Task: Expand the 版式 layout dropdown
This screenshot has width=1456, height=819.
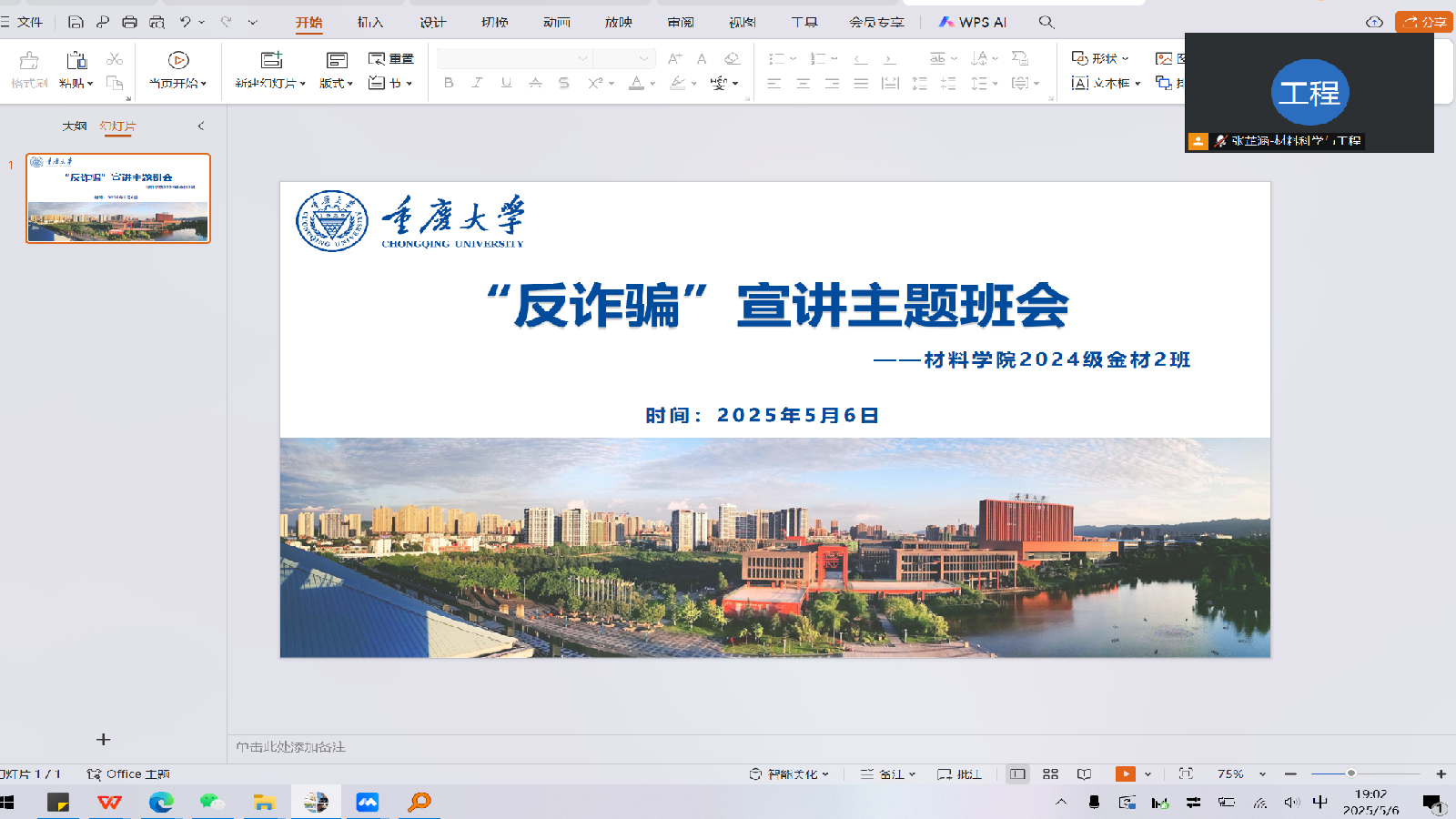Action: tap(336, 83)
